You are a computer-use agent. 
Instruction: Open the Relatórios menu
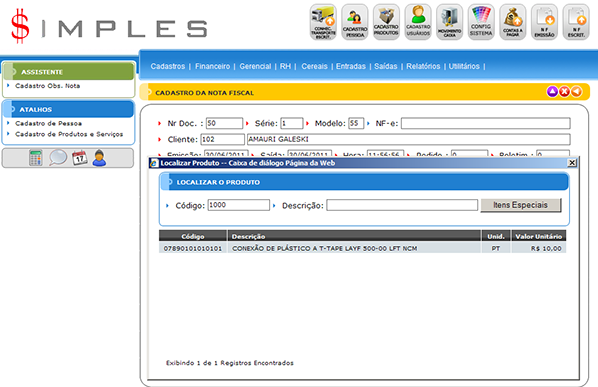click(x=423, y=66)
